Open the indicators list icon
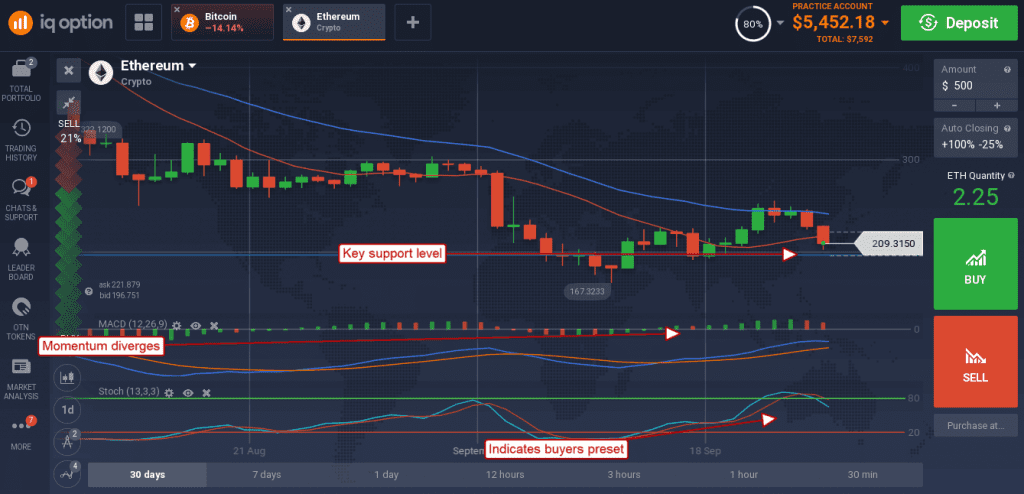The width and height of the screenshot is (1024, 494). pyautogui.click(x=67, y=472)
